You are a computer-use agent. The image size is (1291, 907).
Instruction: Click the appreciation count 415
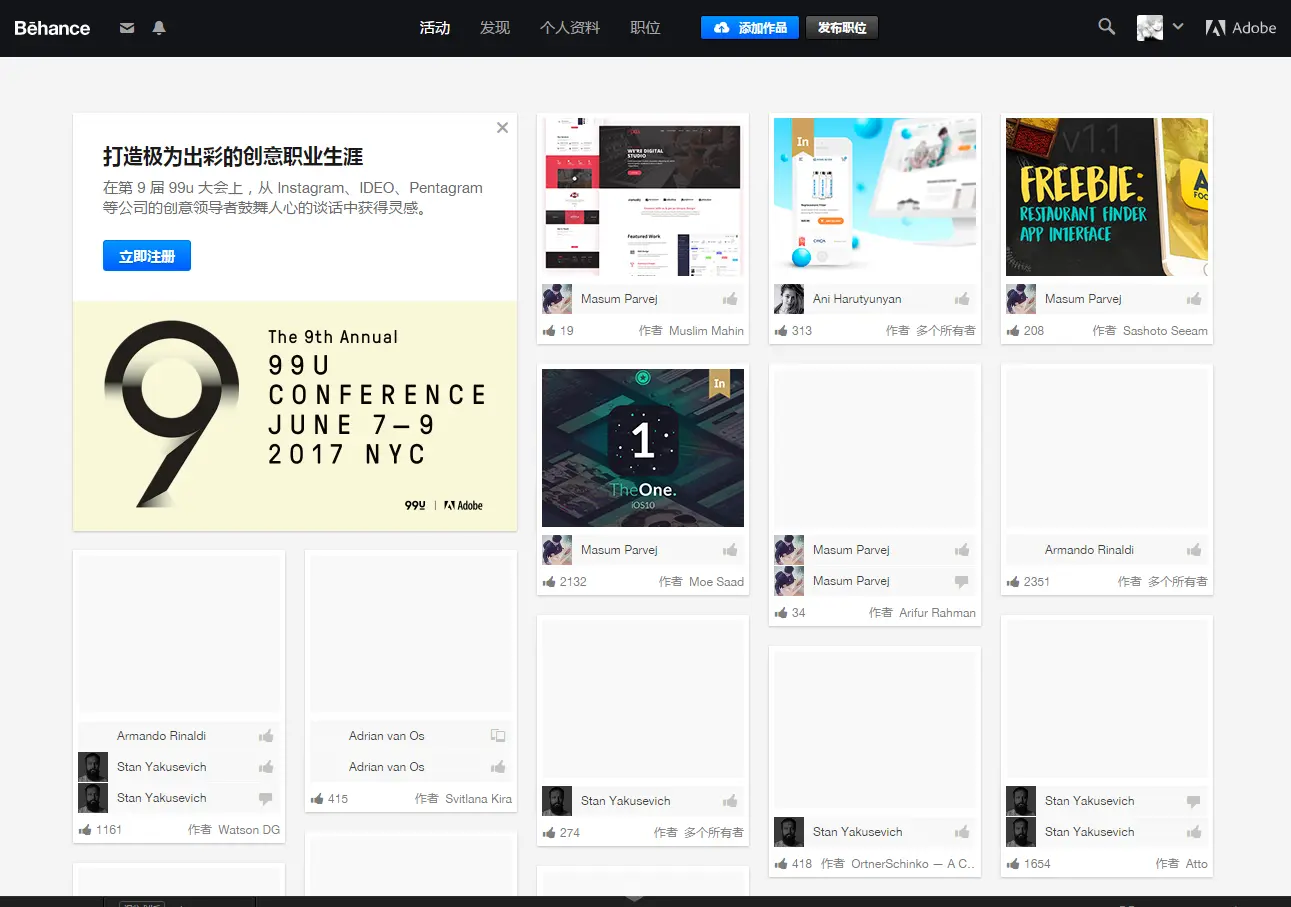click(338, 799)
